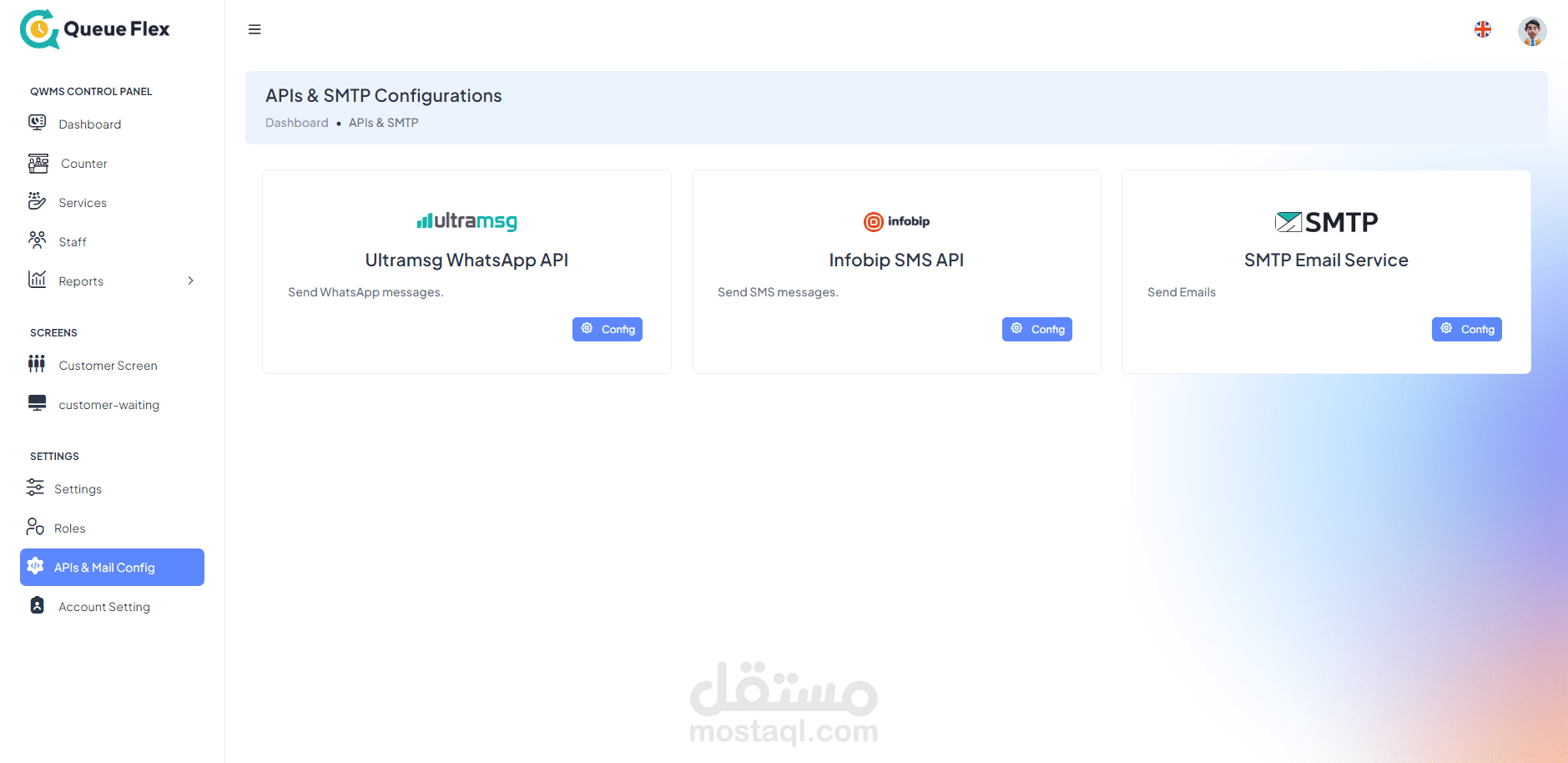Click the customer-waiting monitor icon
Viewport: 1568px width, 763px height.
(37, 403)
